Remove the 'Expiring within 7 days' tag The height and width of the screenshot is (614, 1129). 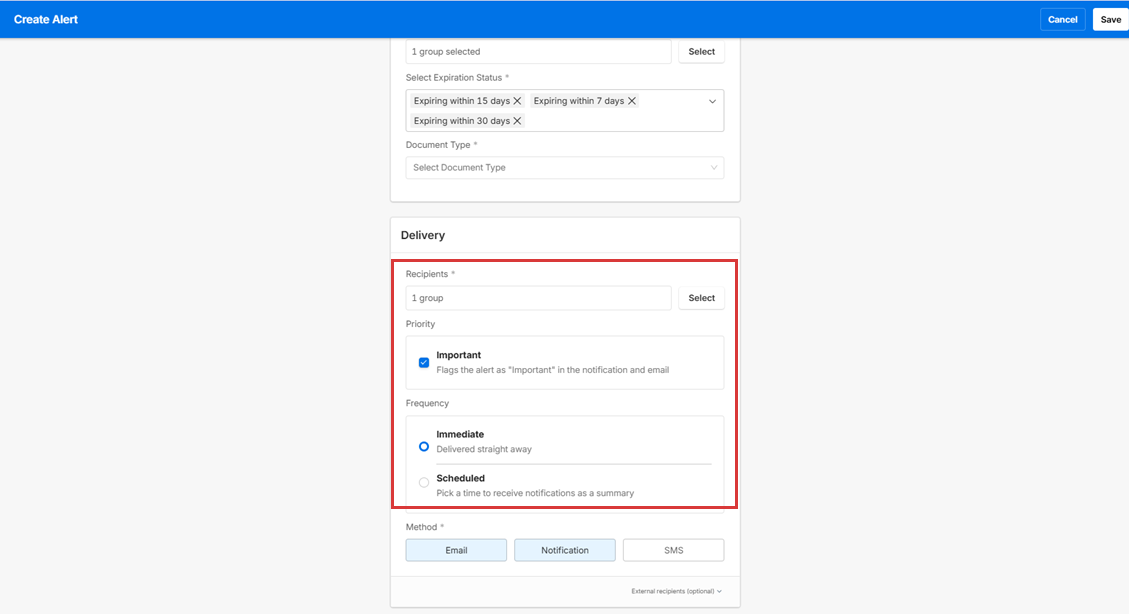631,101
